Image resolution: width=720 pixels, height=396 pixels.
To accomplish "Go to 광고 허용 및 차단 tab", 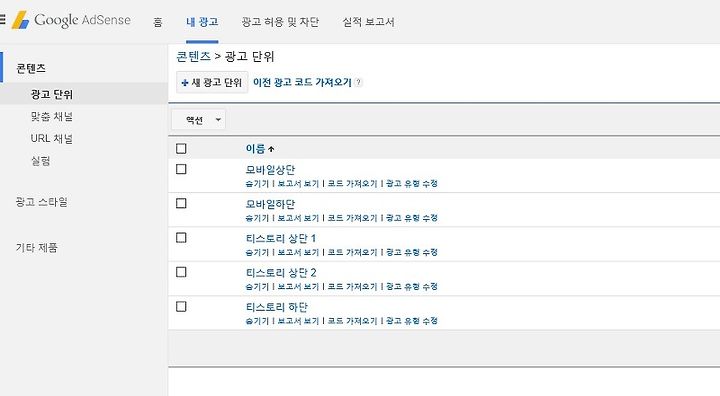I will pyautogui.click(x=280, y=22).
